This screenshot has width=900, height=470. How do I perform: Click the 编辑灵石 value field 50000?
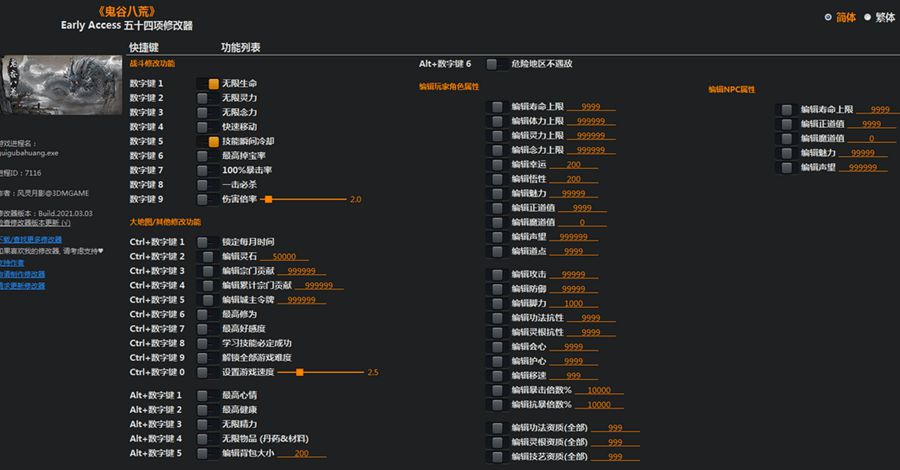[297, 257]
